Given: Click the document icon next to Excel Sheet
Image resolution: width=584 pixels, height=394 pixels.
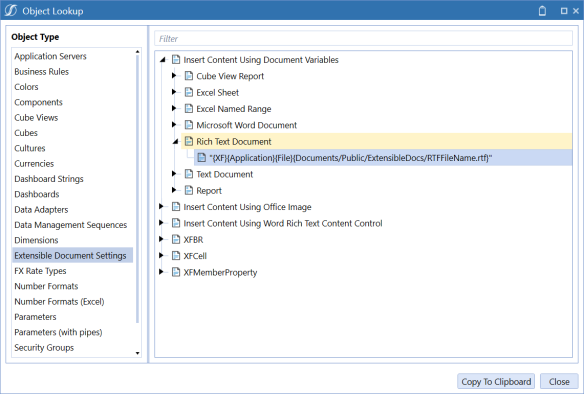Looking at the screenshot, I should pos(189,92).
